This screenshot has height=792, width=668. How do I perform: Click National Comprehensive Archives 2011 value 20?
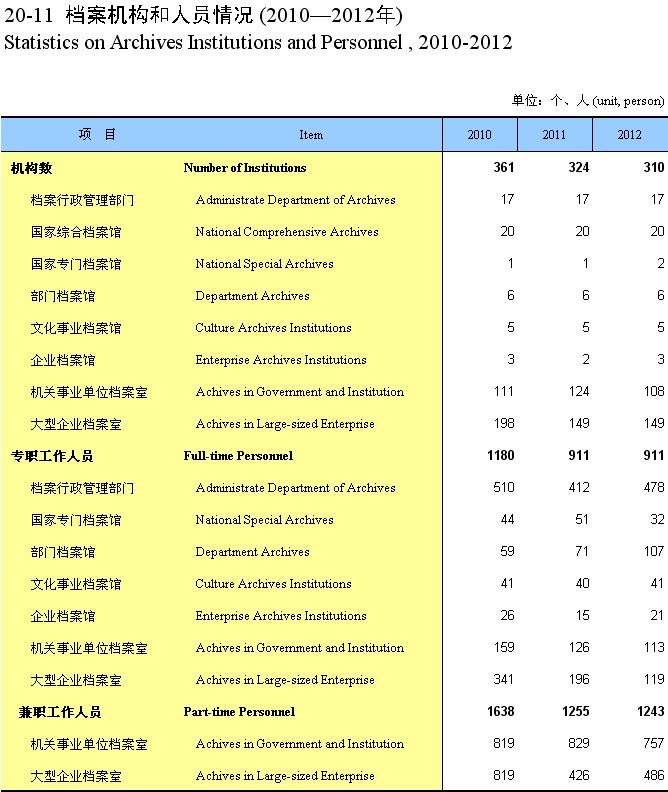[x=582, y=231]
